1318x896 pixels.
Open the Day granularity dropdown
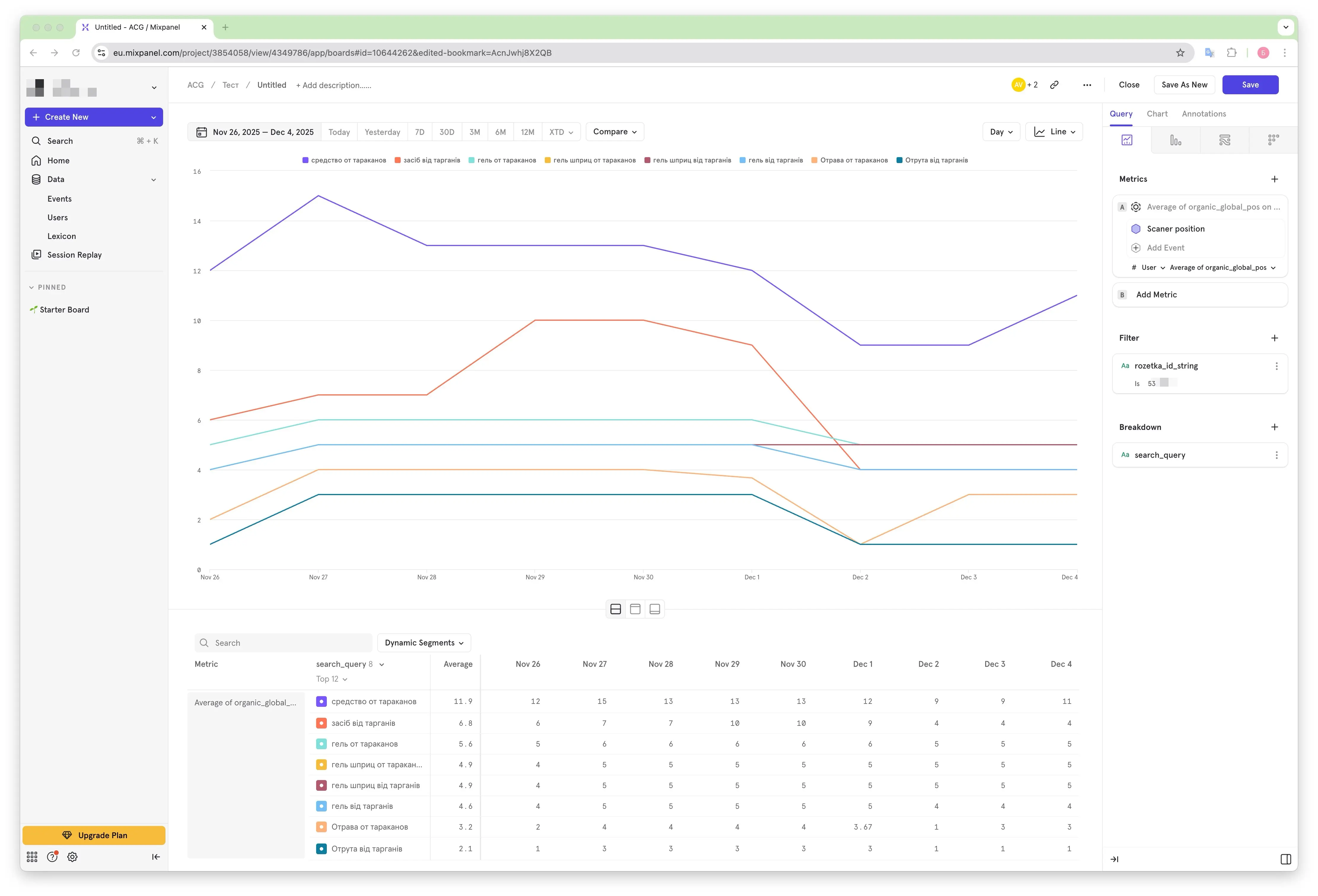click(x=1001, y=132)
